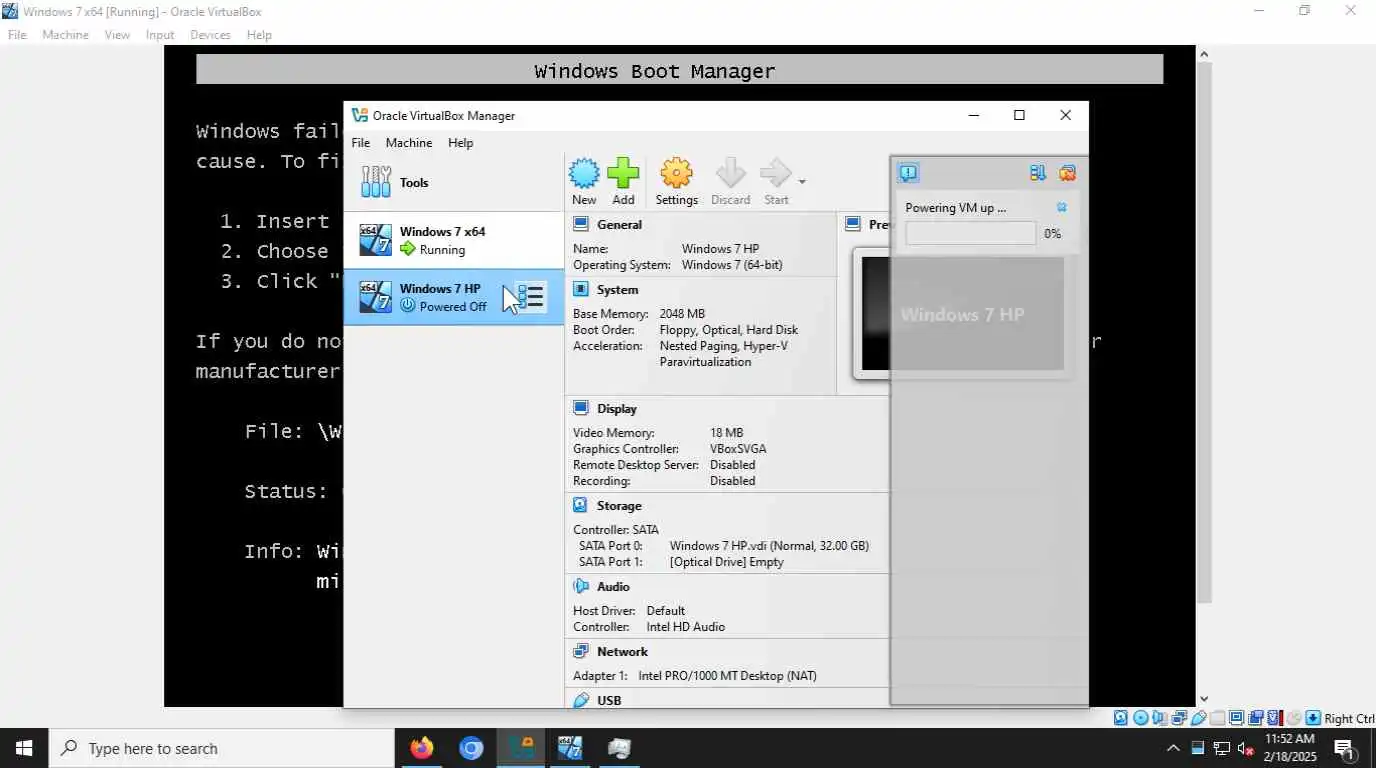Select Windows 7 x64 running machine
This screenshot has height=768, width=1376.
tap(454, 240)
